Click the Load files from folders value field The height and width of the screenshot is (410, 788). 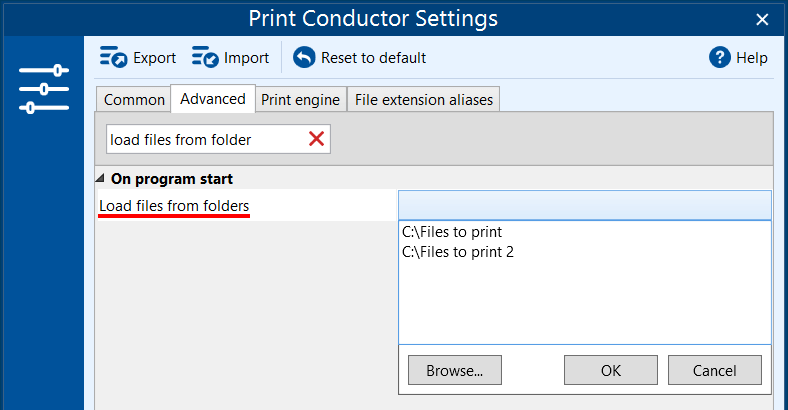click(x=584, y=205)
